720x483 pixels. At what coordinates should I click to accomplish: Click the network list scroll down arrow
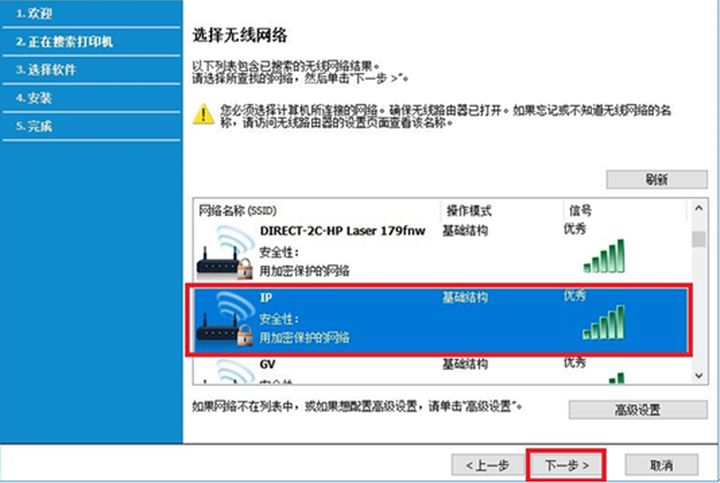point(699,376)
